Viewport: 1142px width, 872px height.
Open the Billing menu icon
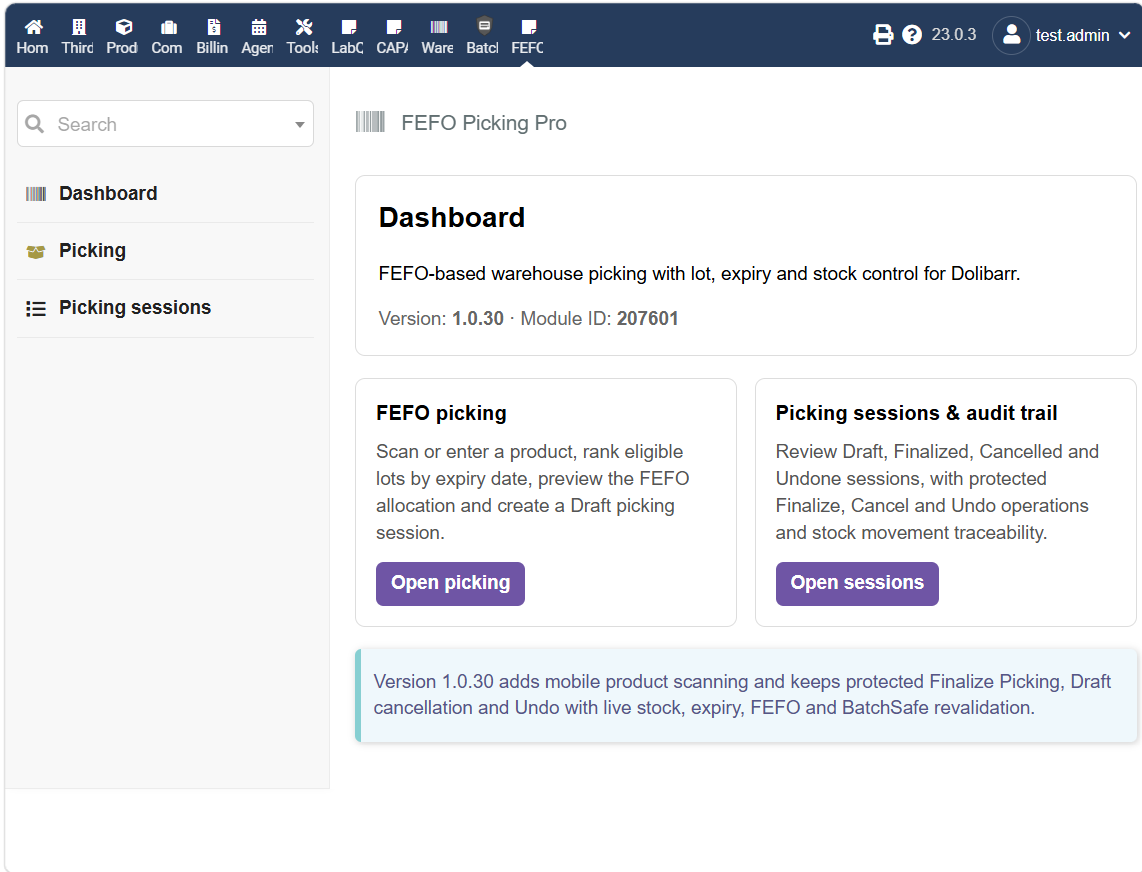[x=213, y=28]
